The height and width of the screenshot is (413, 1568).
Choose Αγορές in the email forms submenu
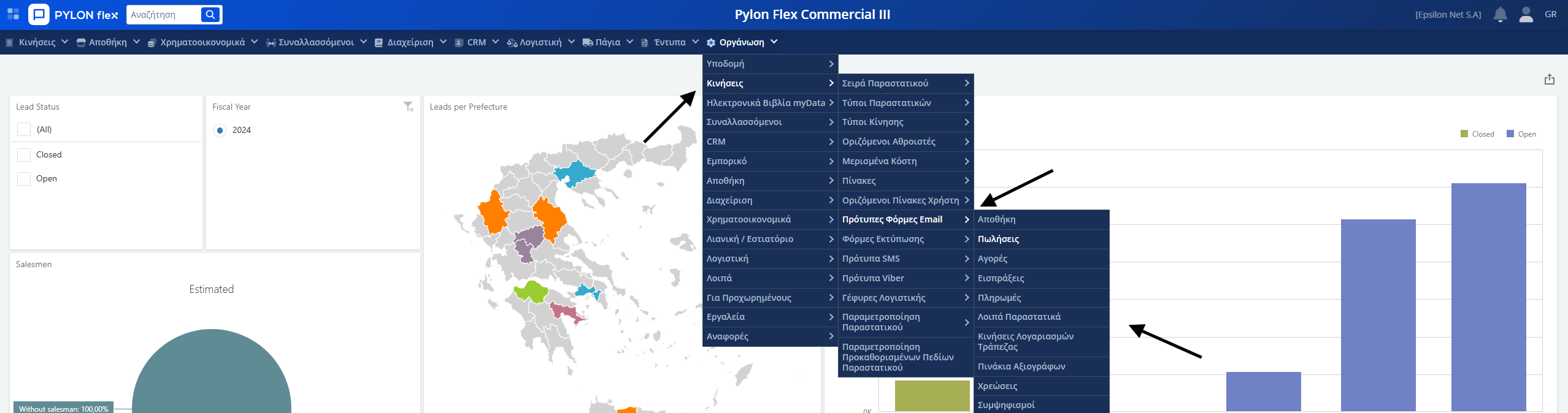(1041, 259)
